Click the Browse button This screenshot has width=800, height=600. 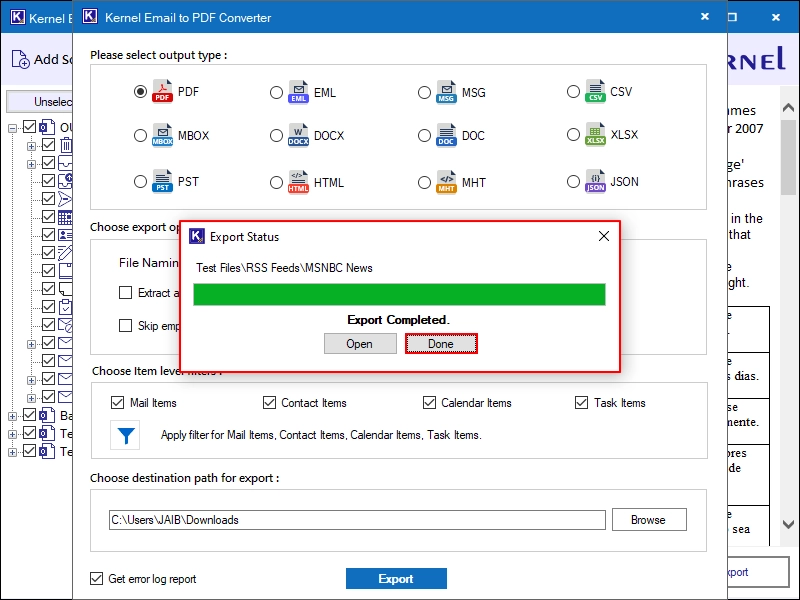pyautogui.click(x=649, y=519)
